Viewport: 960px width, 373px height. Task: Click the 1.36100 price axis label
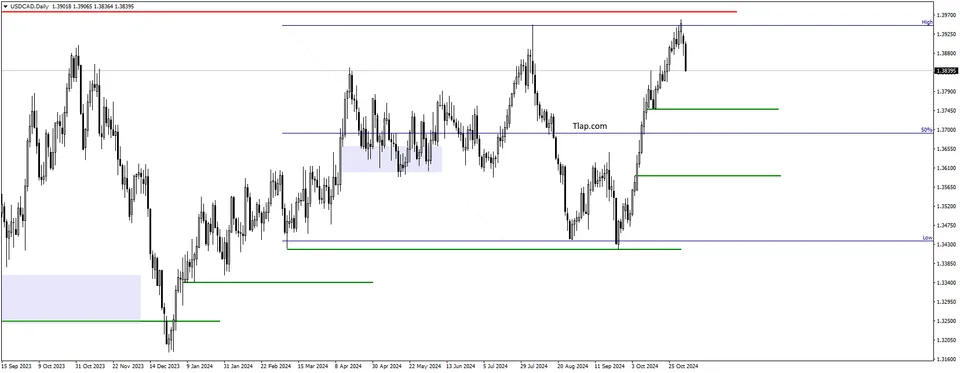[x=947, y=168]
